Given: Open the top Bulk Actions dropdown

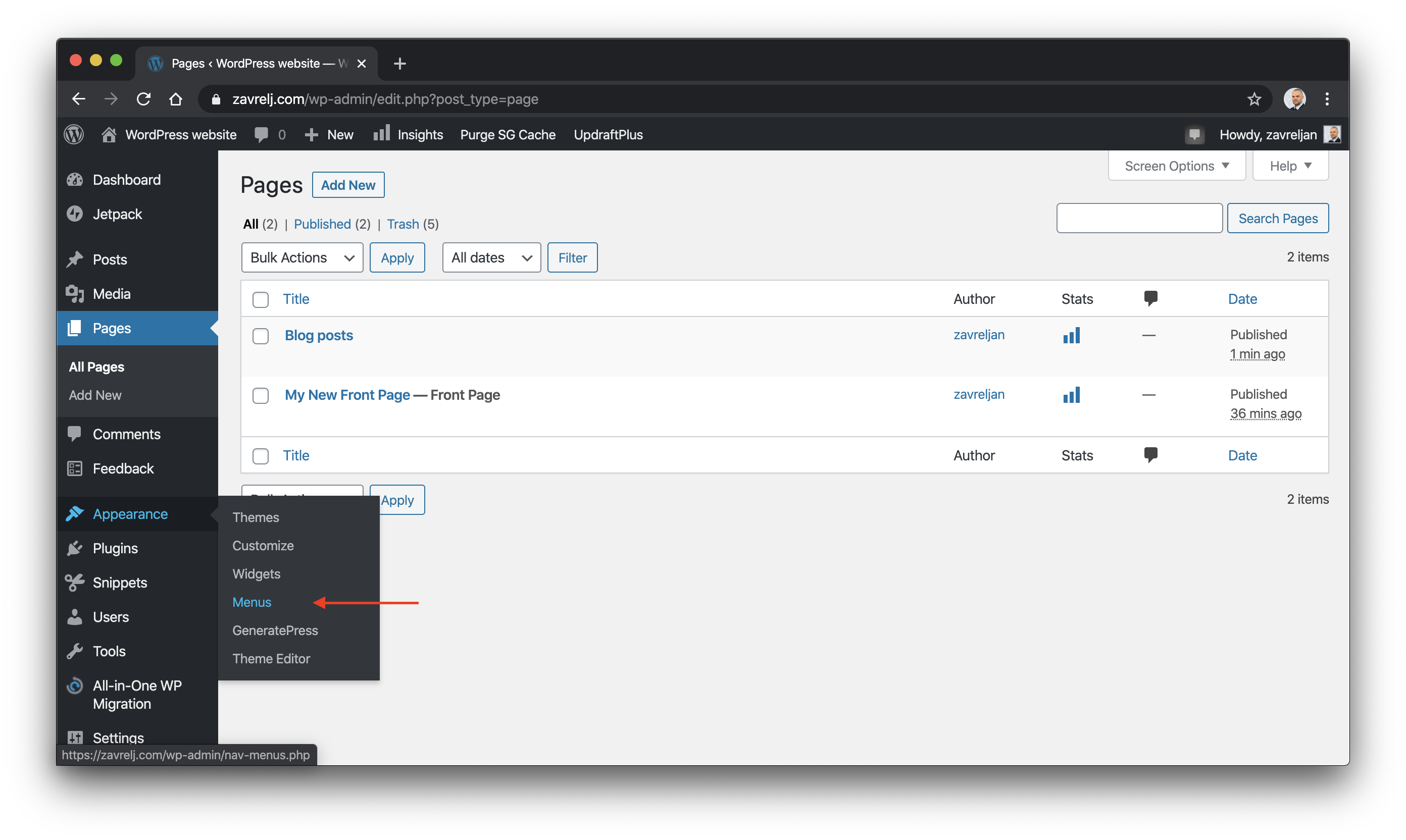Looking at the screenshot, I should pos(302,257).
